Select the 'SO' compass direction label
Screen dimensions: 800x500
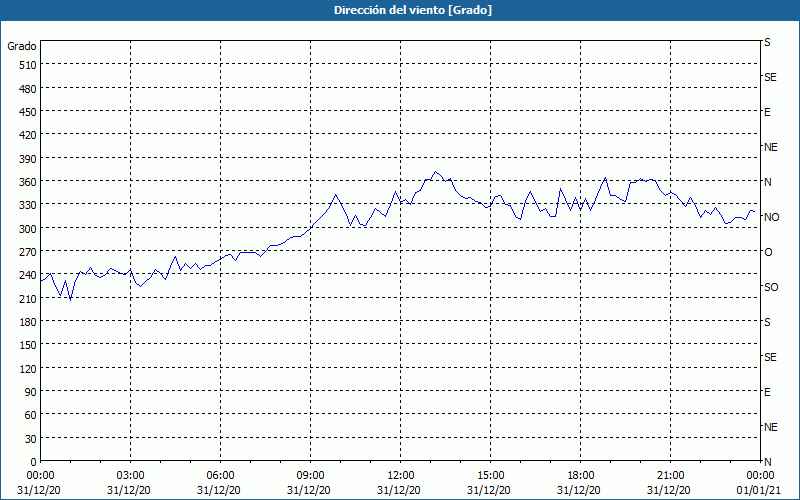[771, 287]
